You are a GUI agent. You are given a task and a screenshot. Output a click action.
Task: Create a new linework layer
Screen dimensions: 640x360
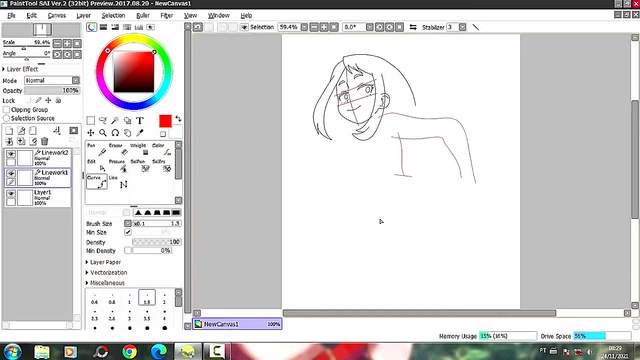[x=21, y=131]
